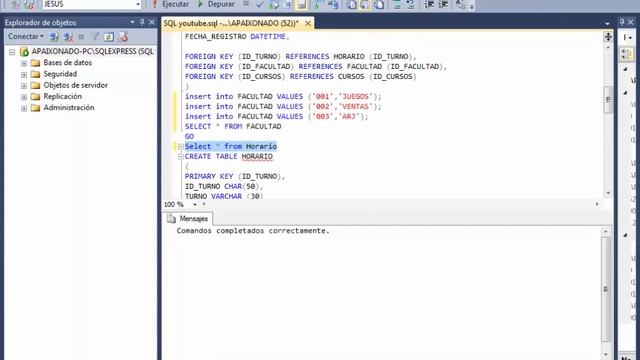Click the decrease indent icon
Image resolution: width=640 pixels, height=360 pixels.
click(429, 4)
